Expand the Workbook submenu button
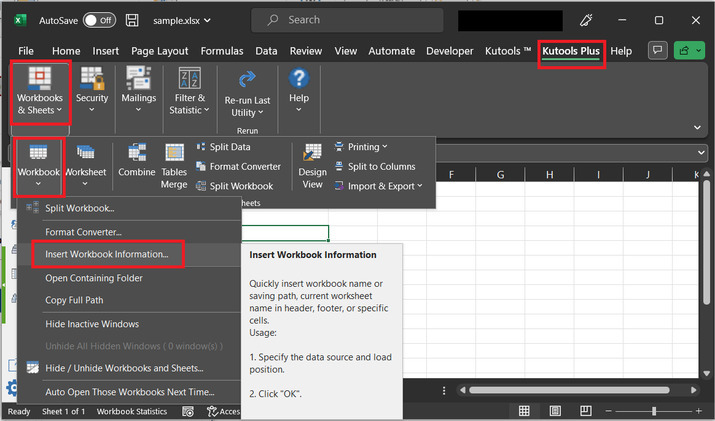 tap(38, 165)
